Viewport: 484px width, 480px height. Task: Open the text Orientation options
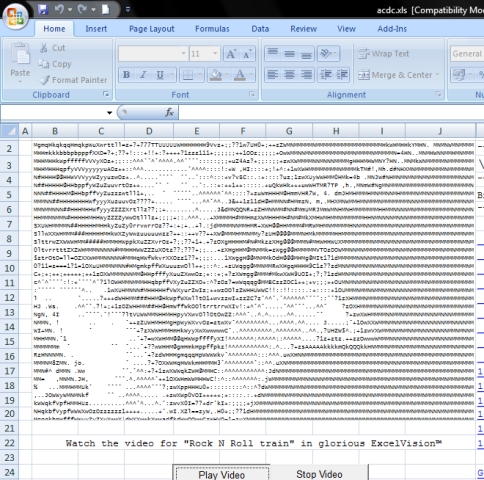(328, 53)
